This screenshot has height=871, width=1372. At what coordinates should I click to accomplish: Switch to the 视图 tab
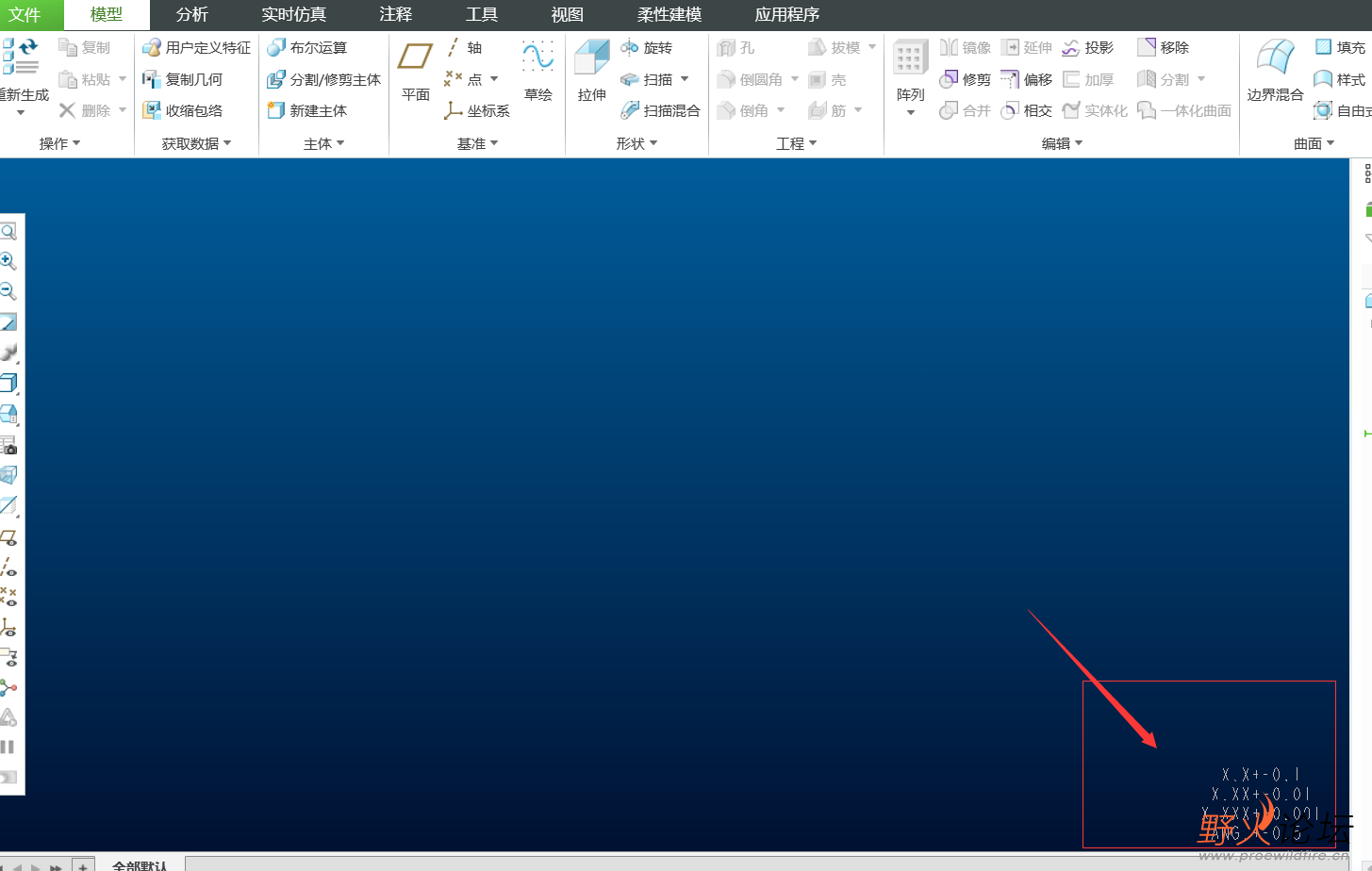tap(568, 14)
